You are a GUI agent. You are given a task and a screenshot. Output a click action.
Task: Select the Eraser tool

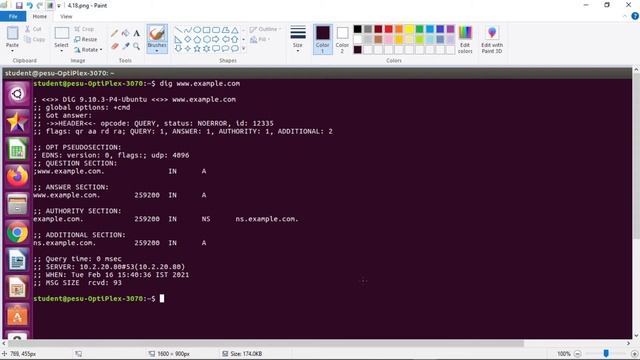pyautogui.click(x=115, y=47)
